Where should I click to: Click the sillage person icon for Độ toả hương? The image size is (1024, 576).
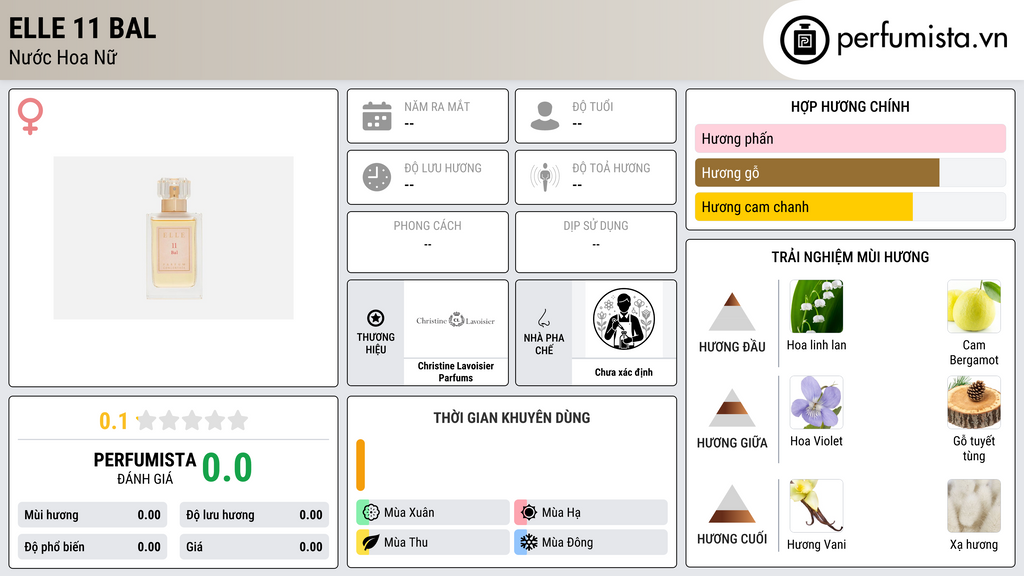(545, 177)
